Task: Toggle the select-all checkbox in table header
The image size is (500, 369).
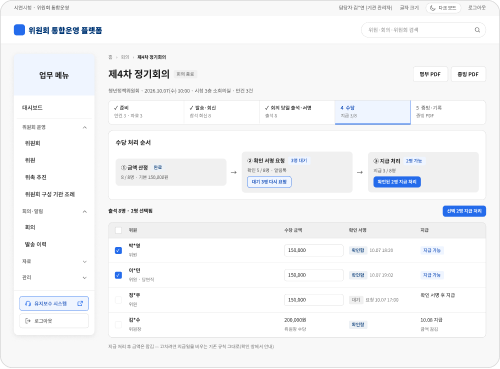Action: click(118, 230)
